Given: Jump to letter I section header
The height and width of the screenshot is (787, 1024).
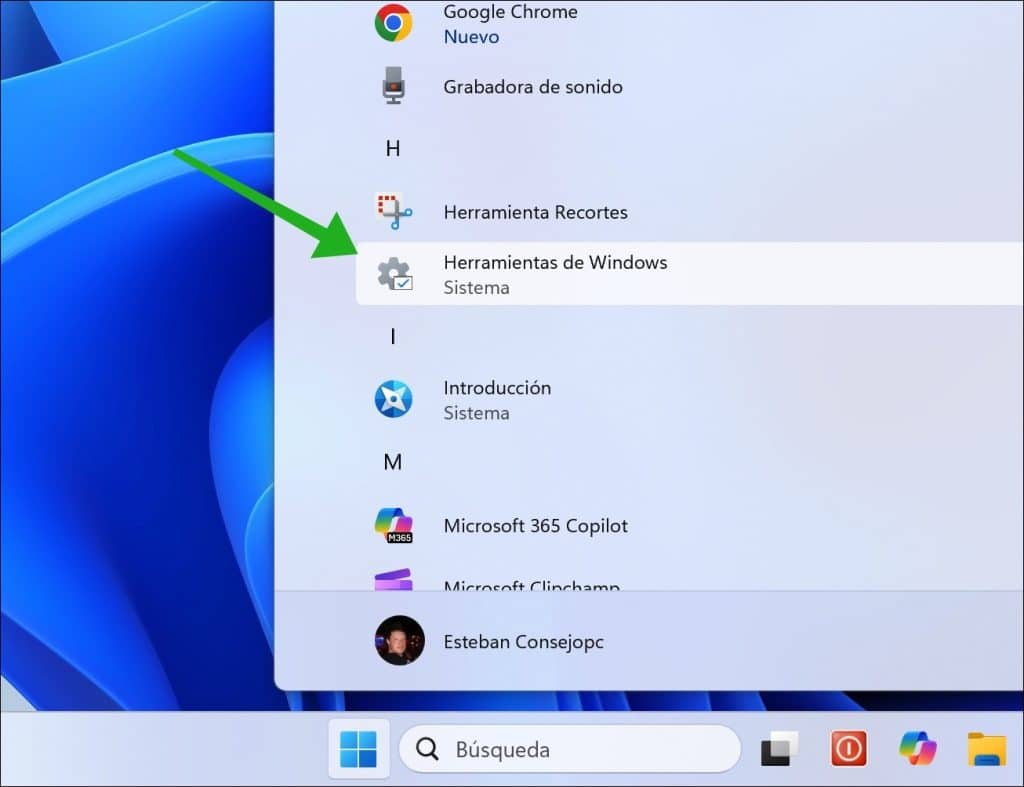Looking at the screenshot, I should 392,336.
